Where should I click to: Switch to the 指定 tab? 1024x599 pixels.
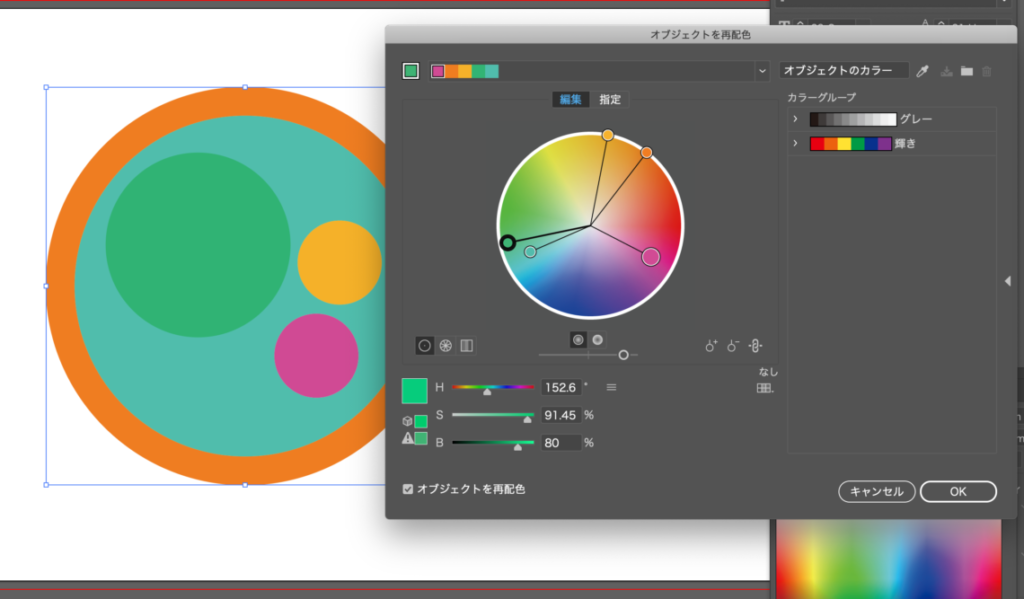coord(610,99)
